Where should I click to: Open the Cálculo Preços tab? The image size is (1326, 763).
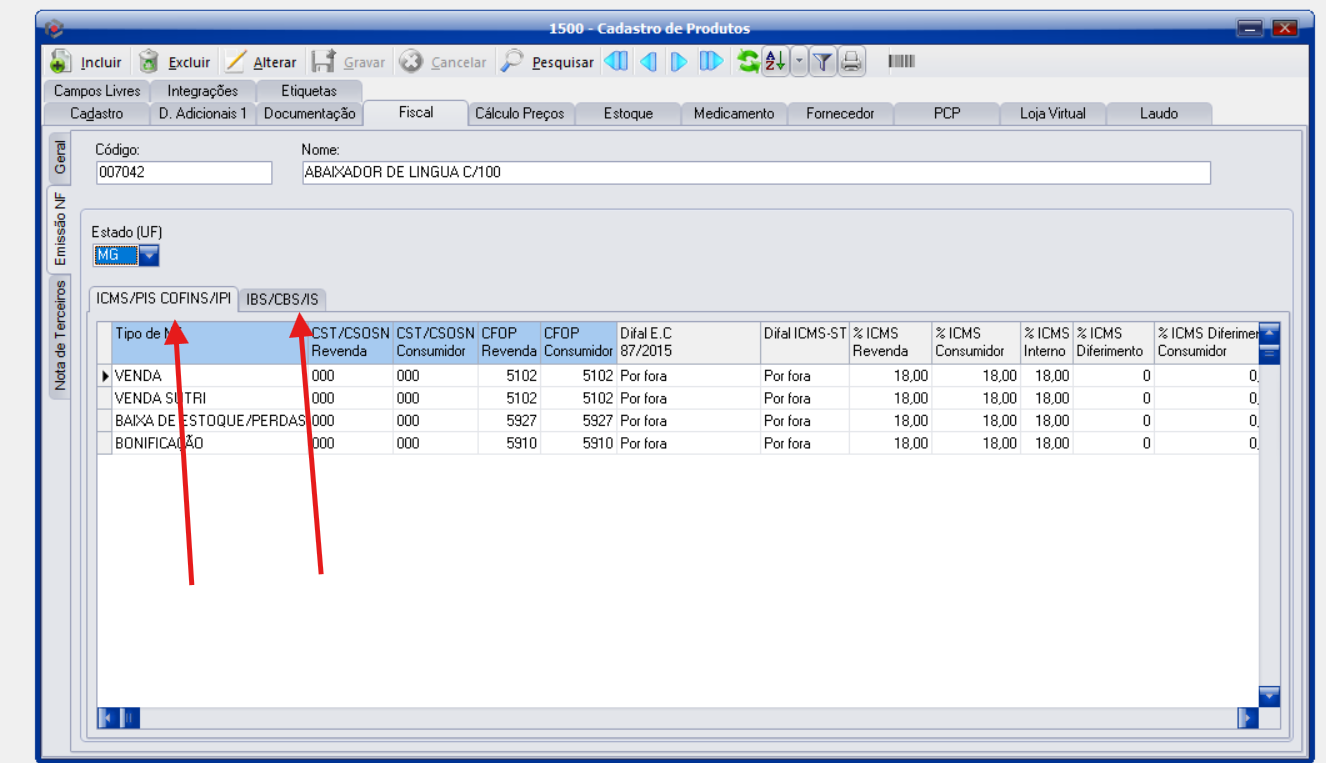click(x=519, y=114)
